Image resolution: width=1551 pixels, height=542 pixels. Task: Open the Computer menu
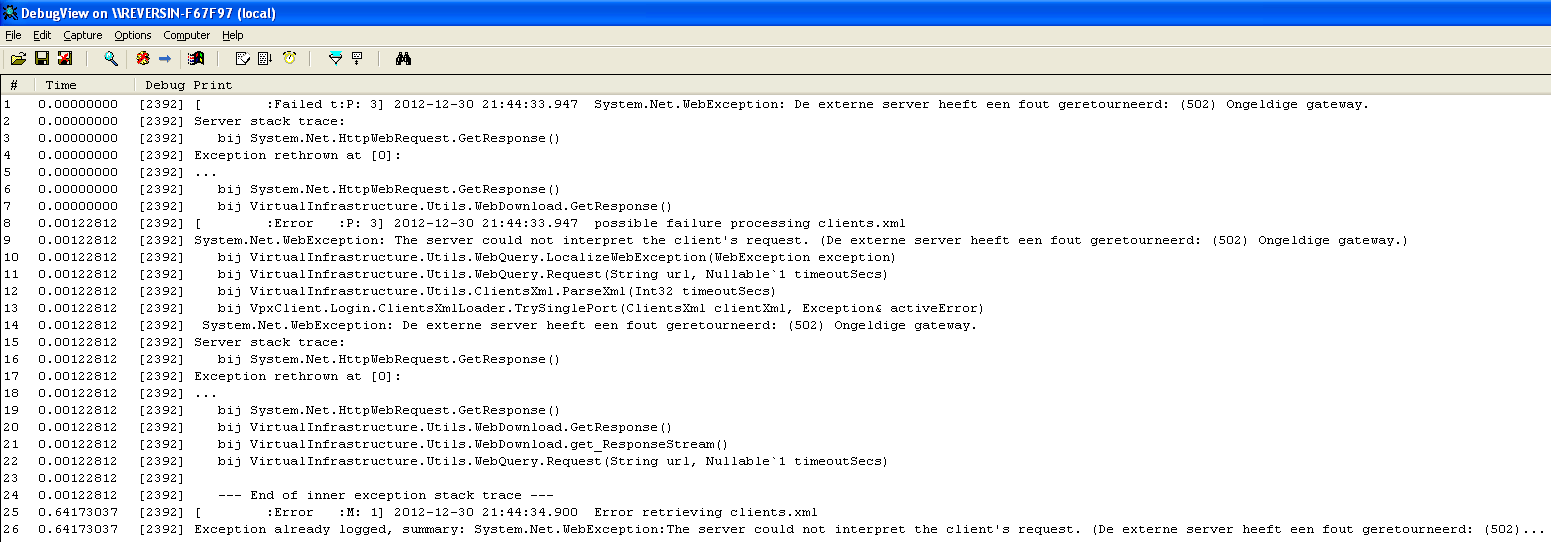pos(187,35)
